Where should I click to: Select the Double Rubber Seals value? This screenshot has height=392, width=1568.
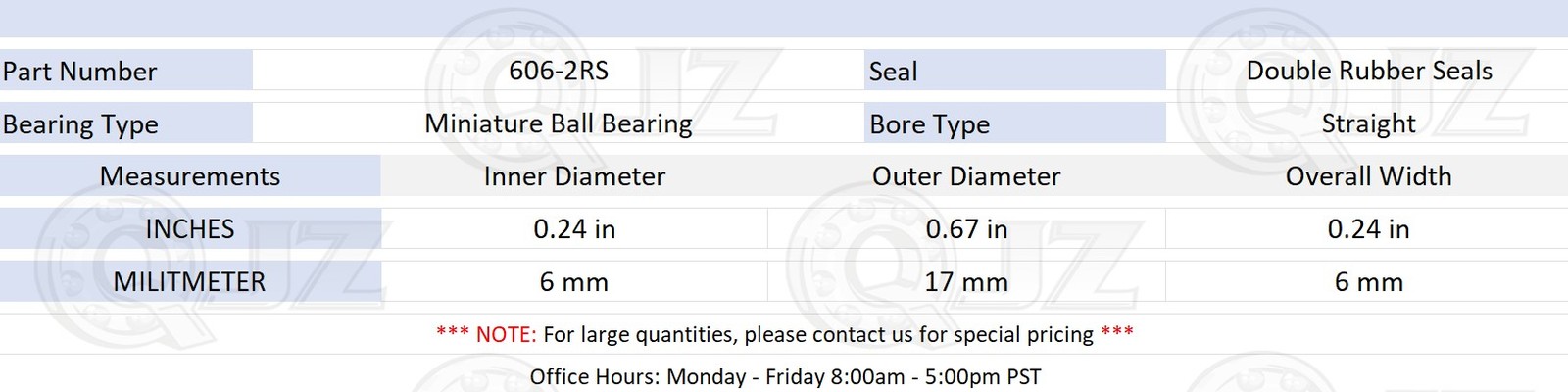click(x=1368, y=71)
